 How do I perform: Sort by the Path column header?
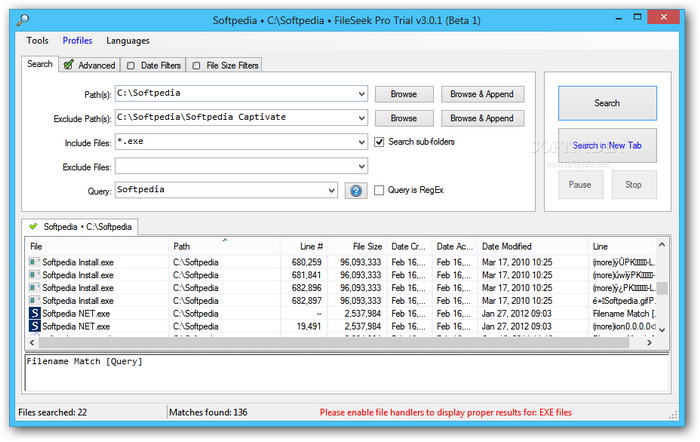point(225,246)
